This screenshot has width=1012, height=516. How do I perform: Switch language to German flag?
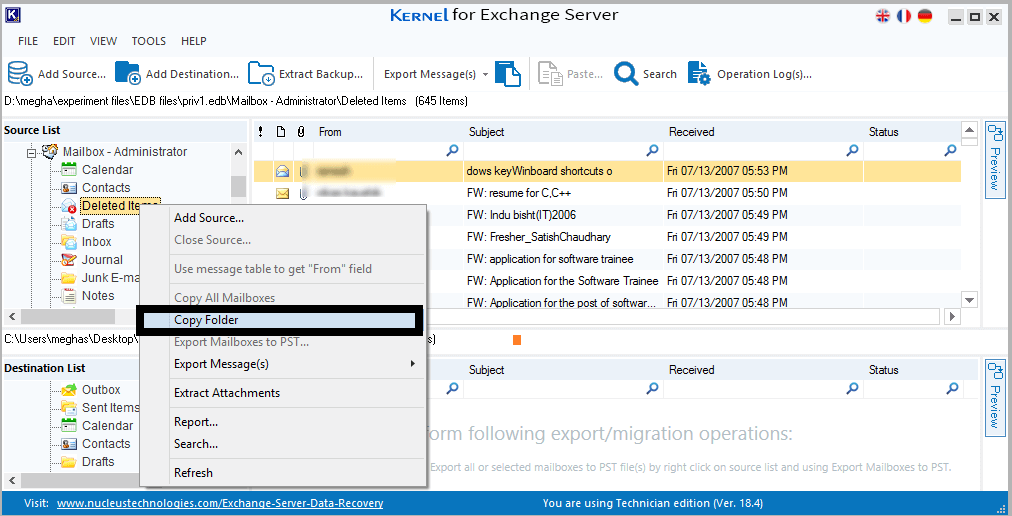(x=925, y=16)
